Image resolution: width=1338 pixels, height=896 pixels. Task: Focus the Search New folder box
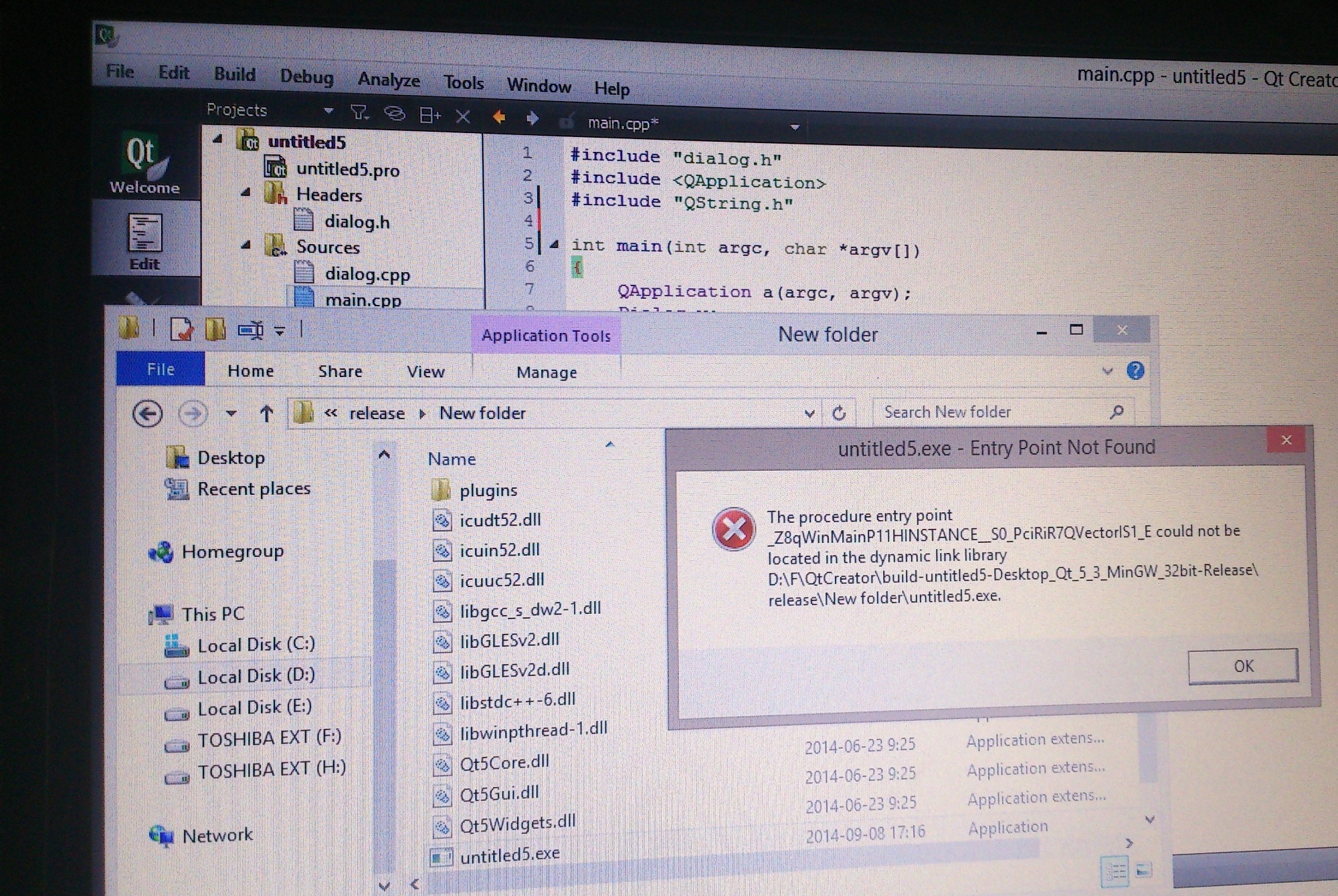[1002, 412]
